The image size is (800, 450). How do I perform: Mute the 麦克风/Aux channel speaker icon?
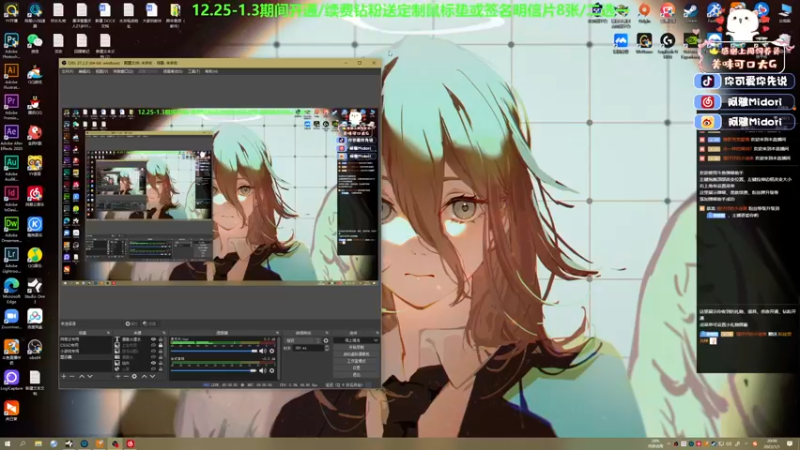coord(263,351)
